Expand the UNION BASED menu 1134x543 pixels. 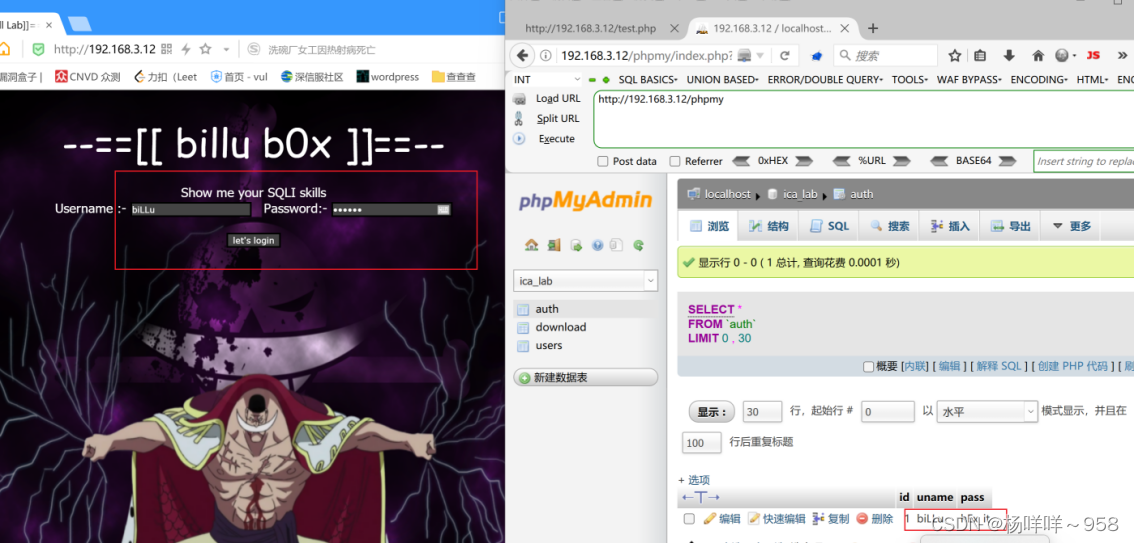pyautogui.click(x=722, y=80)
